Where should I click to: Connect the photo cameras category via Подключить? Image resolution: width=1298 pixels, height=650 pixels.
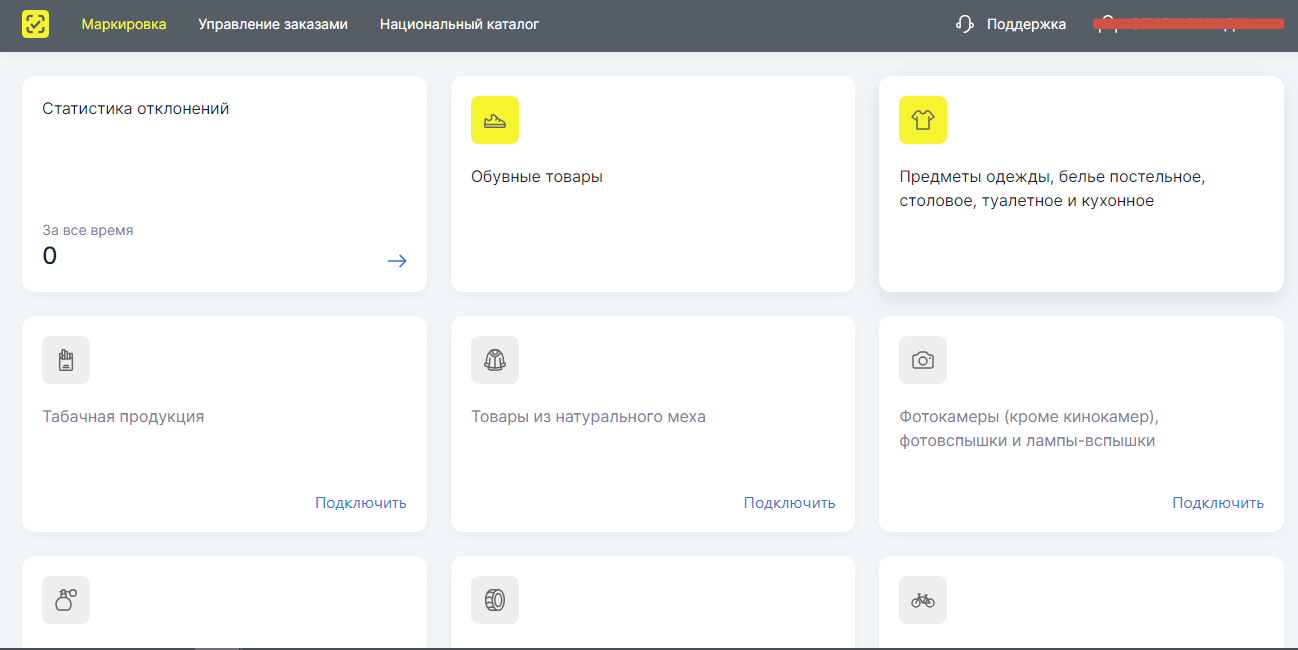1217,502
